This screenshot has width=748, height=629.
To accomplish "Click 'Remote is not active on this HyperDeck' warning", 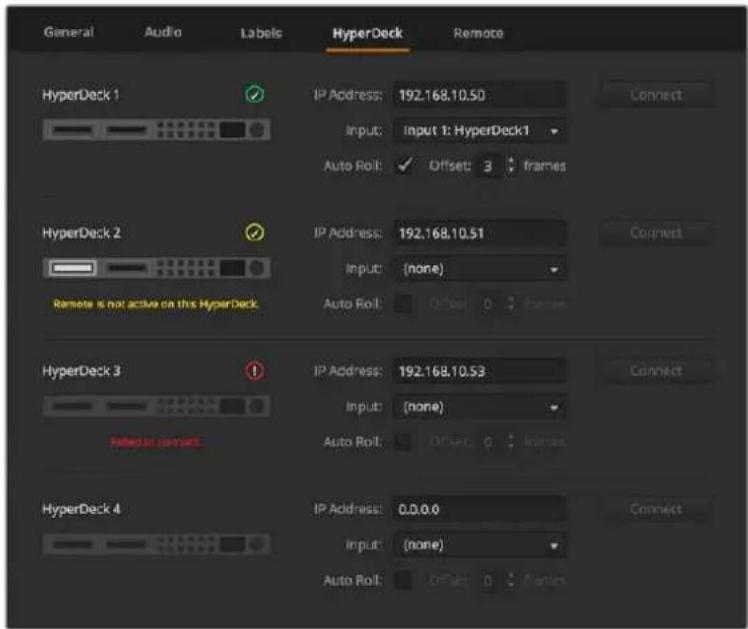I will [156, 304].
